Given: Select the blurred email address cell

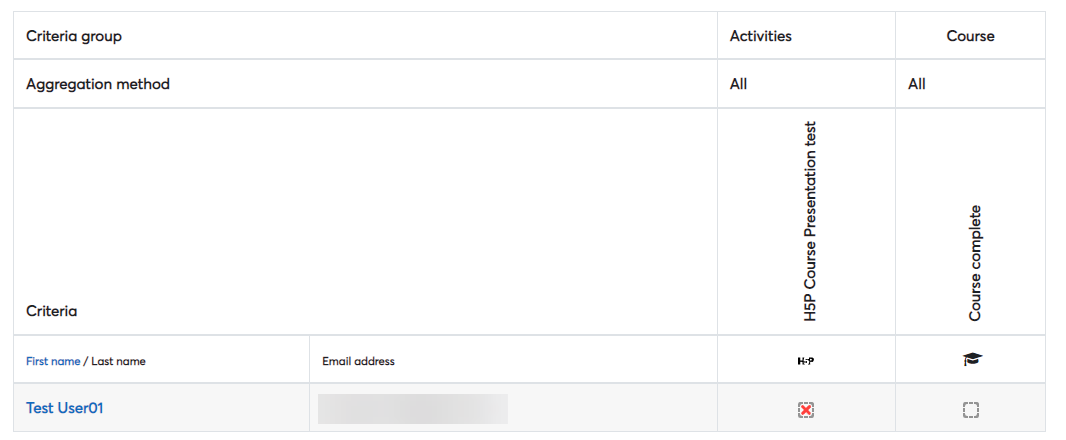Looking at the screenshot, I should 413,409.
